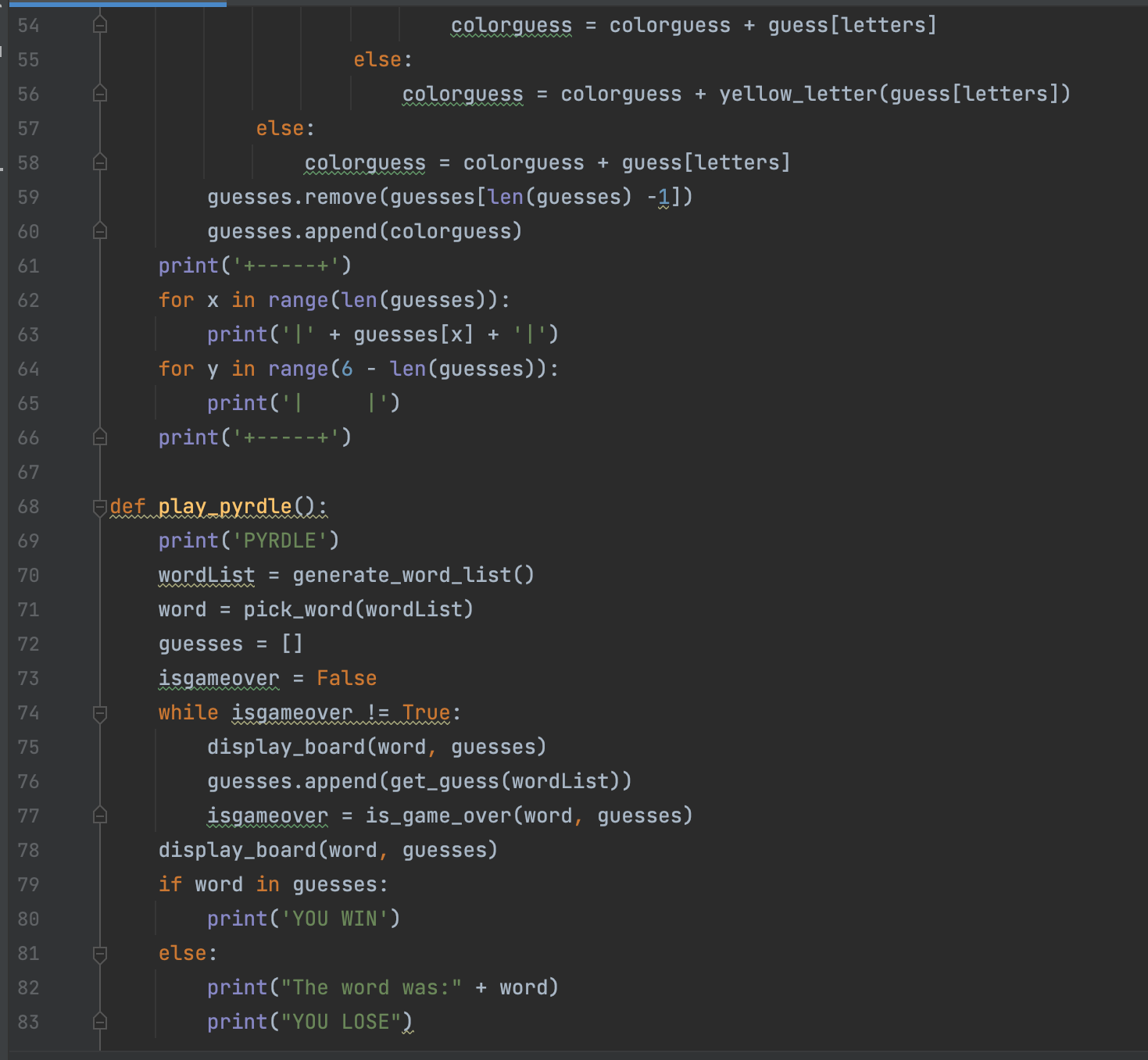Image resolution: width=1148 pixels, height=1060 pixels.
Task: Collapse the play_pyrdle function definition
Action: [x=99, y=506]
